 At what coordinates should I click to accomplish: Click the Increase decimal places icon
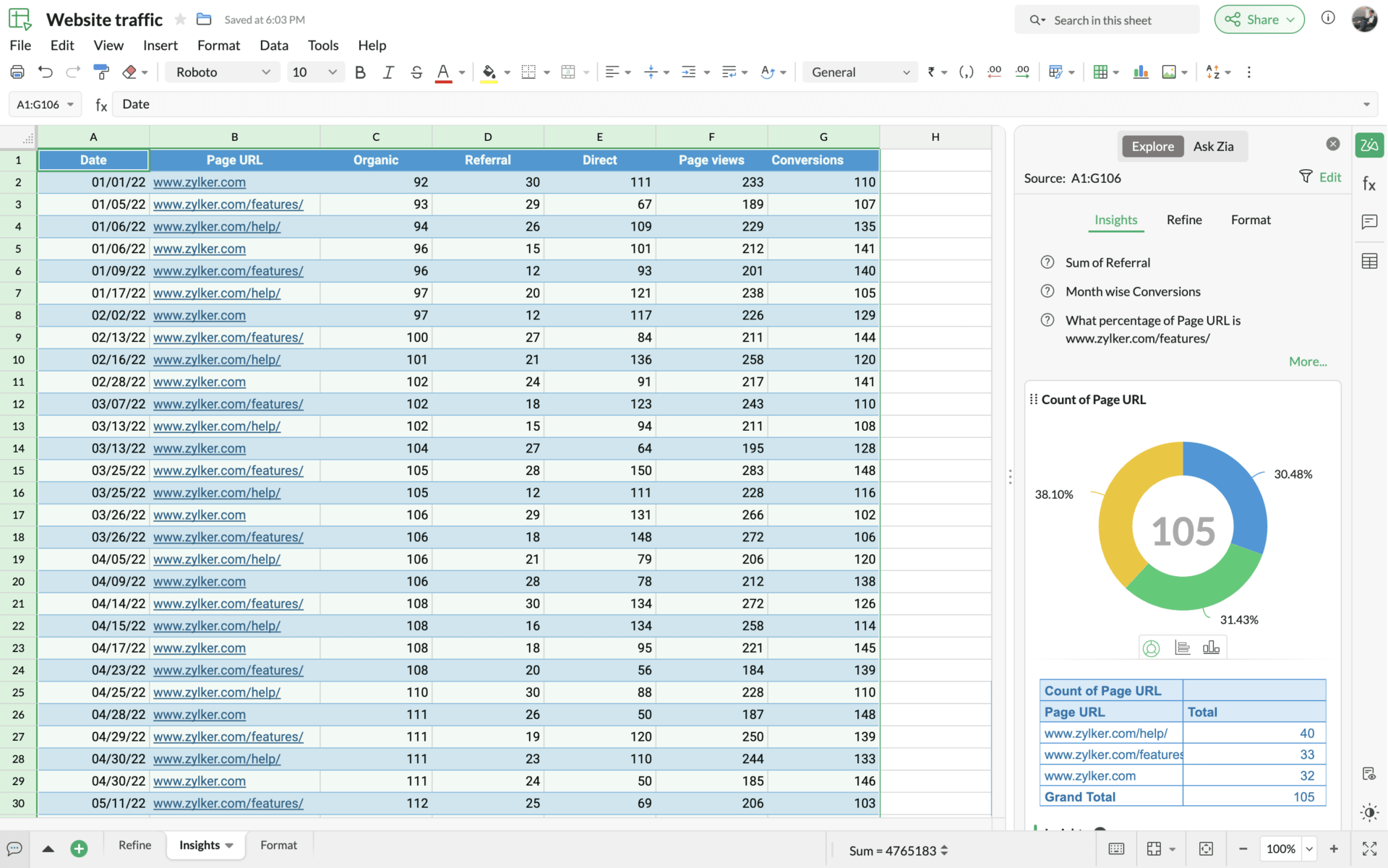[x=1021, y=72]
